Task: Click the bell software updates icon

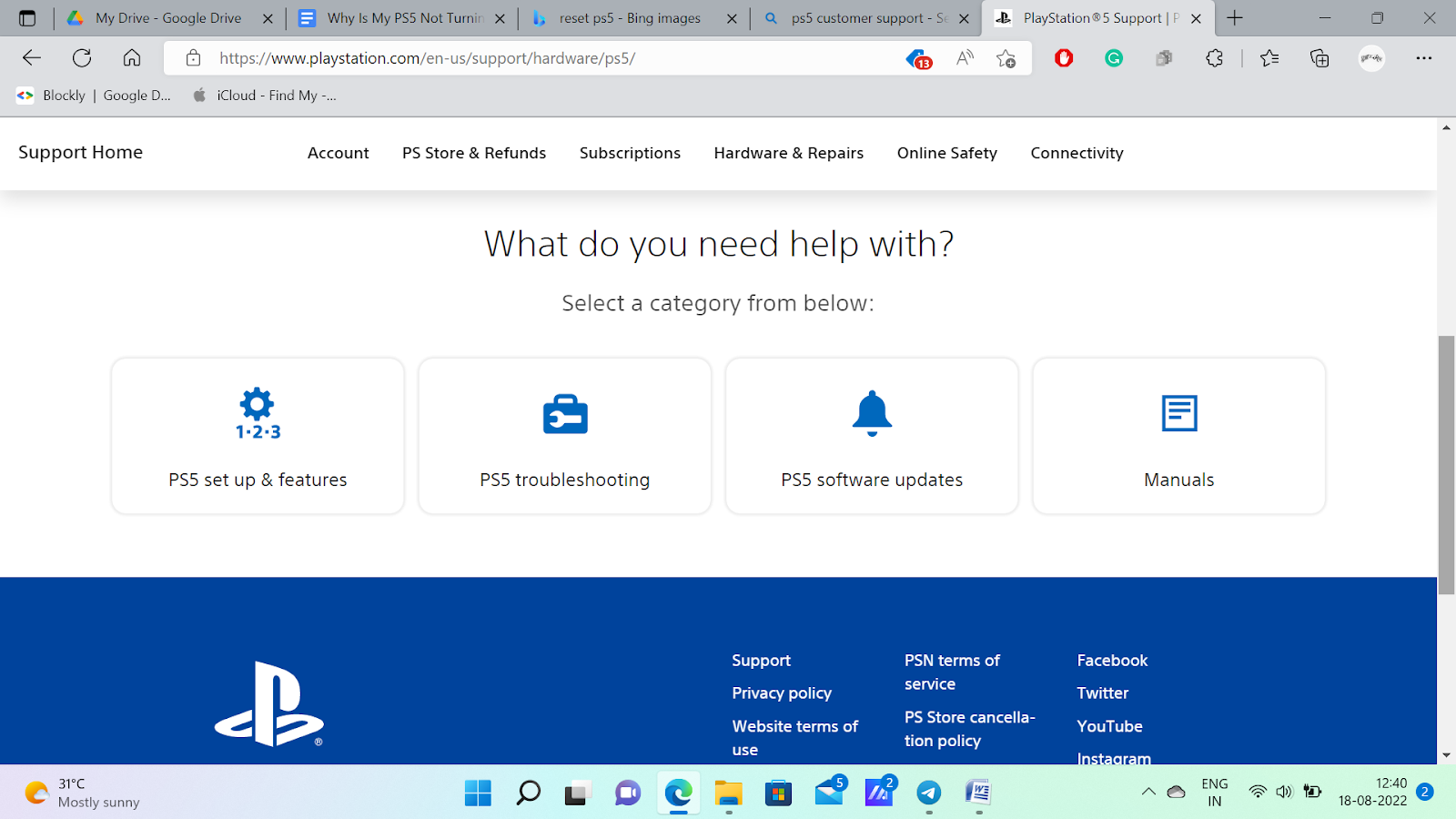Action: (x=872, y=414)
